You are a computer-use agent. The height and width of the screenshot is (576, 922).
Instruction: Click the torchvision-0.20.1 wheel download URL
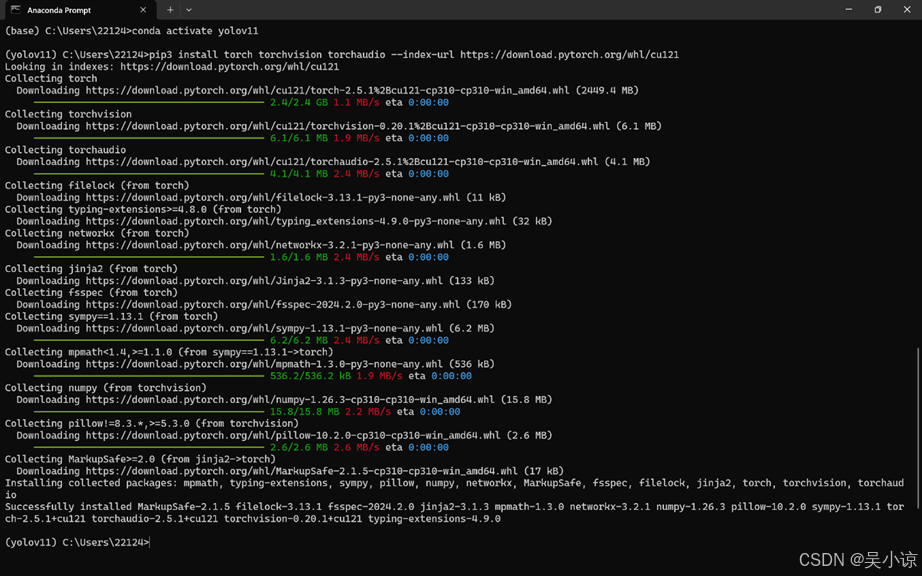point(348,126)
